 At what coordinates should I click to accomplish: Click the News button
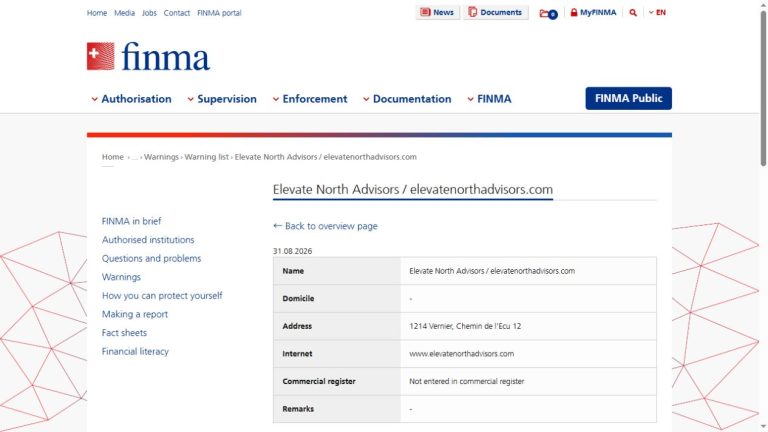pos(437,12)
